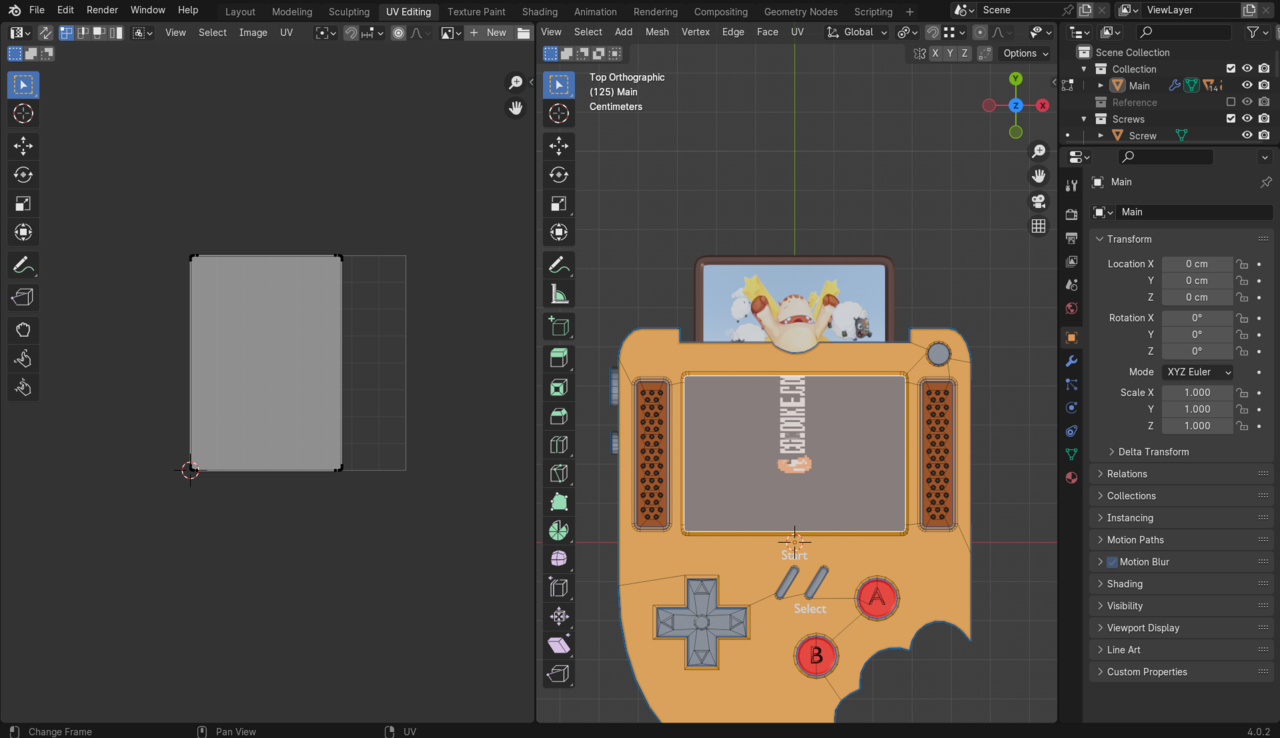This screenshot has width=1280, height=738.
Task: Open the Render properties tab
Action: [1071, 214]
